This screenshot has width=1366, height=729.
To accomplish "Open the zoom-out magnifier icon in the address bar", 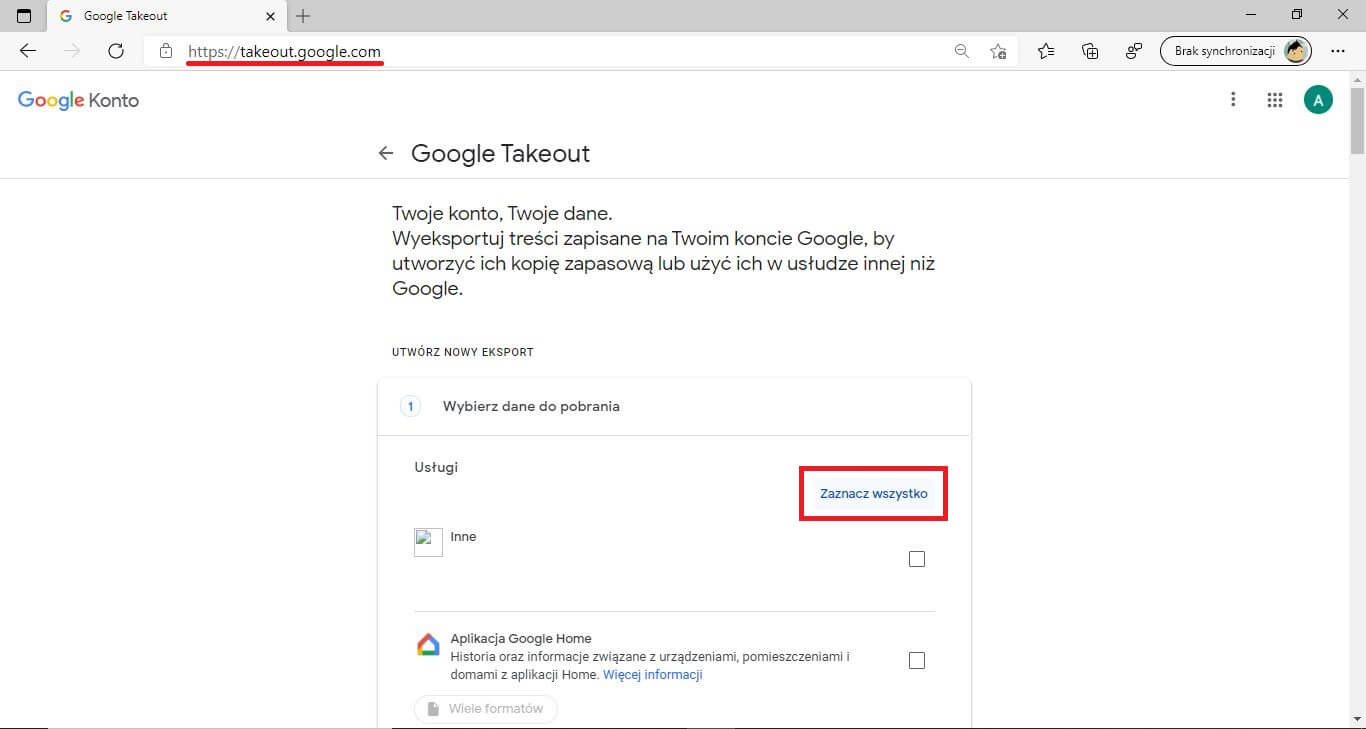I will (962, 51).
